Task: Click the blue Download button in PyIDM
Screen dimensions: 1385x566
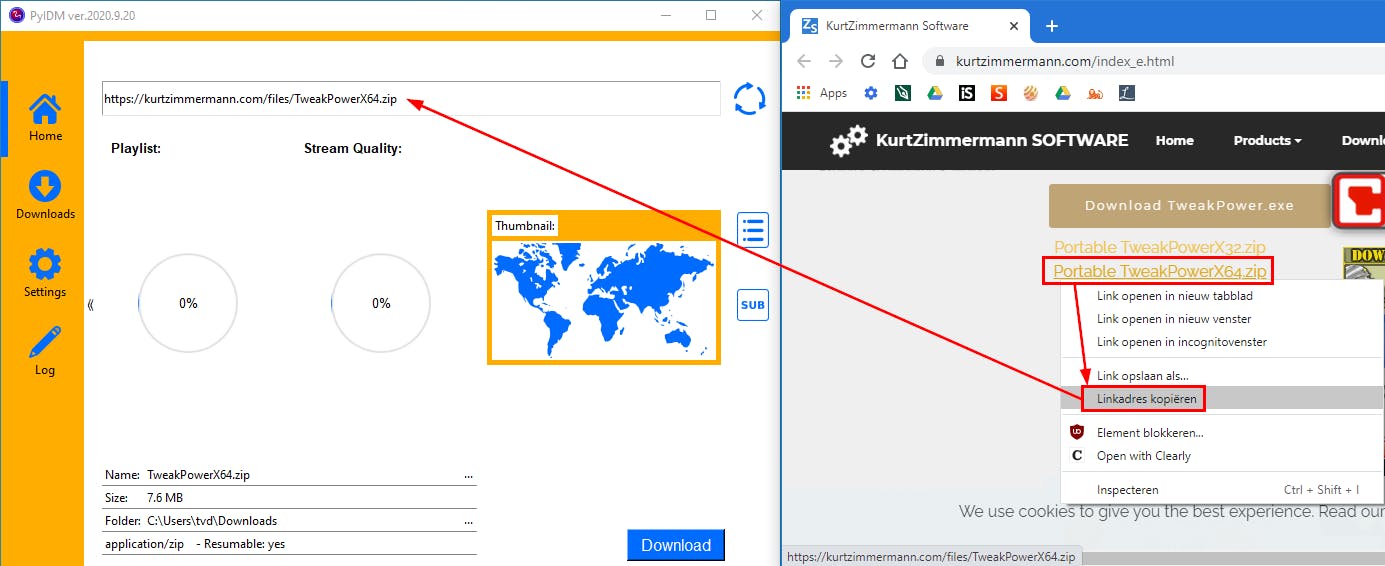Action: pos(676,545)
